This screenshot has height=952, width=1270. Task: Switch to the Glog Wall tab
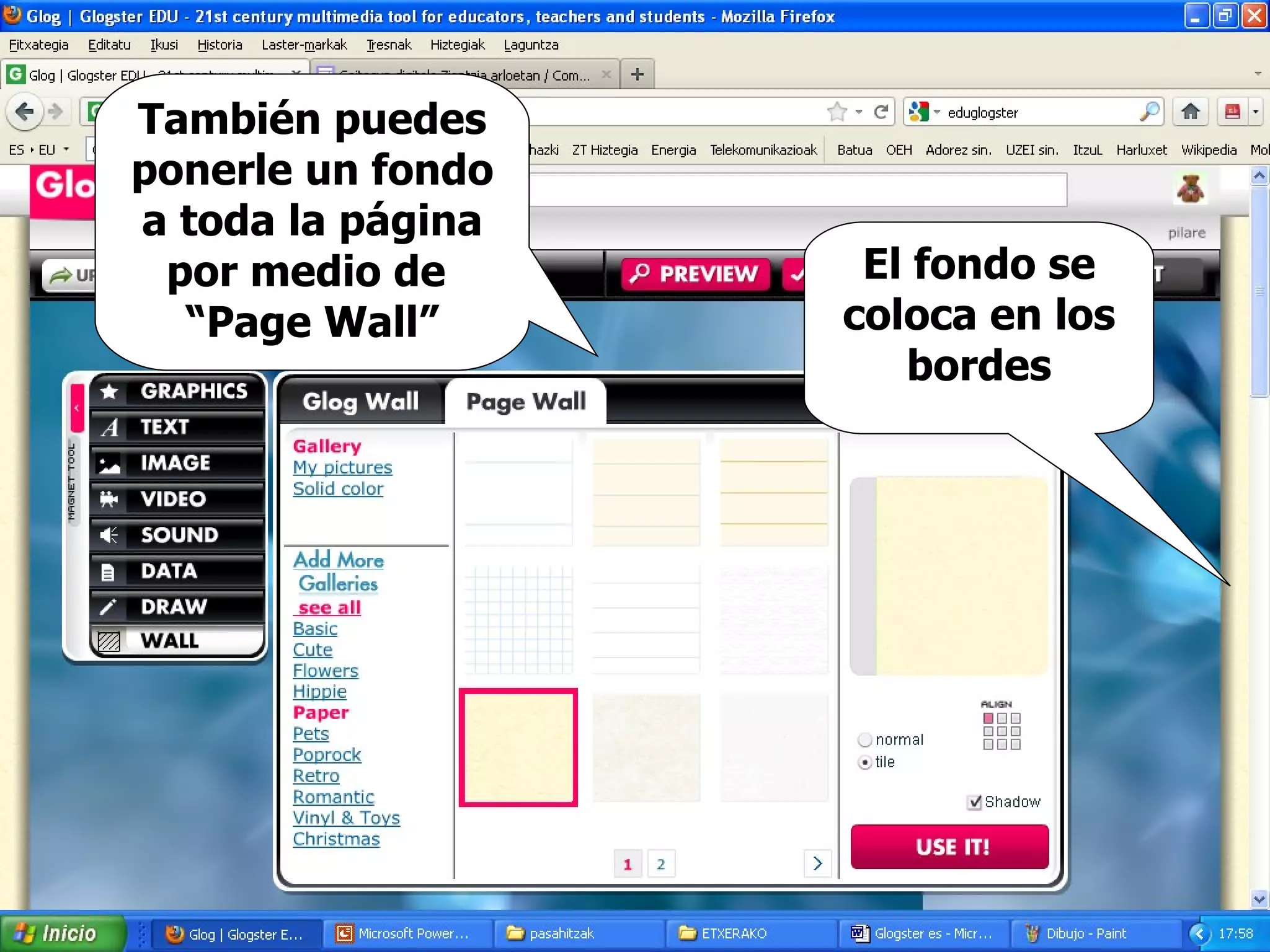click(361, 402)
